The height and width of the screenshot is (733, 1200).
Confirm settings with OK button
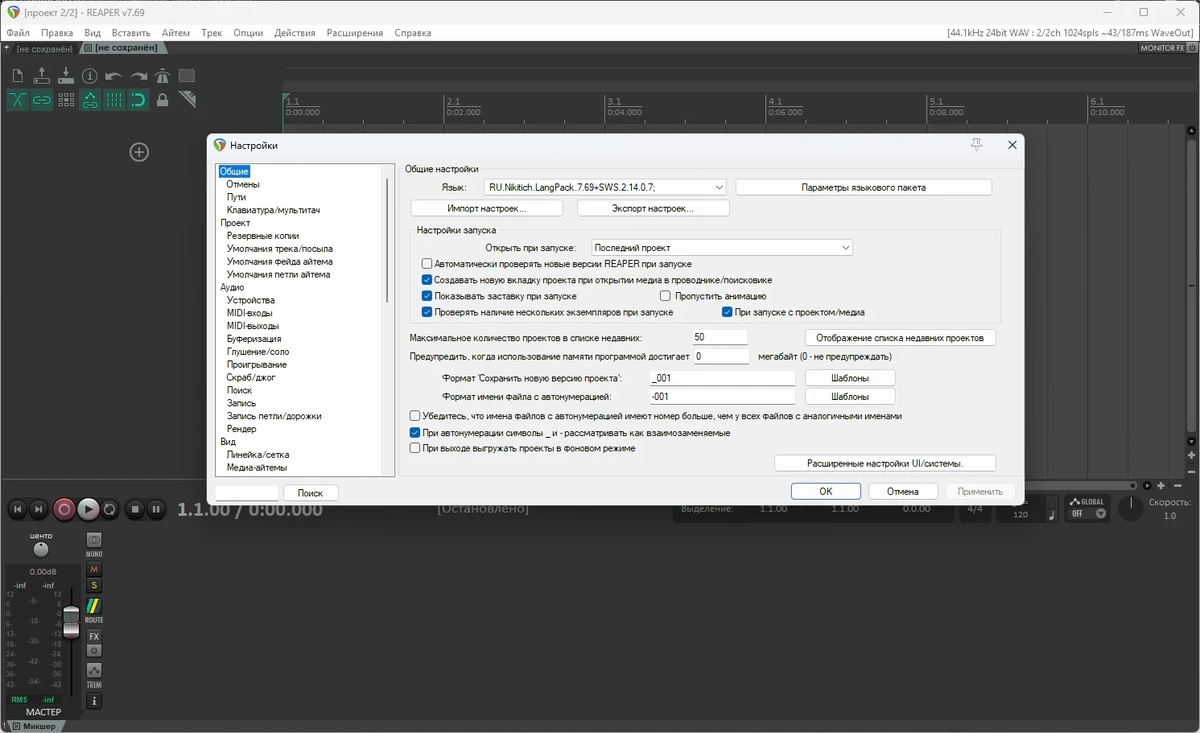826,491
